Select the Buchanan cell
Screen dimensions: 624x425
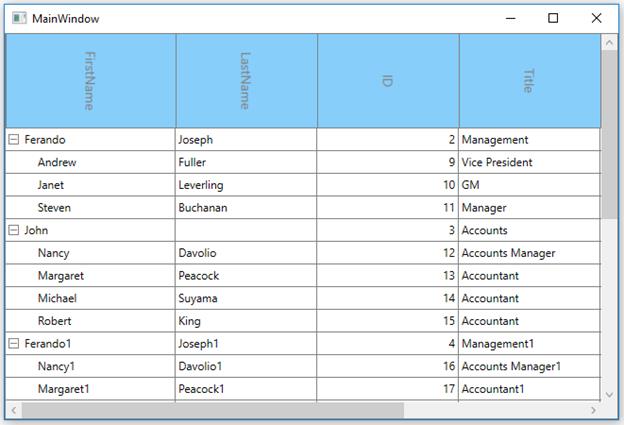(x=246, y=207)
